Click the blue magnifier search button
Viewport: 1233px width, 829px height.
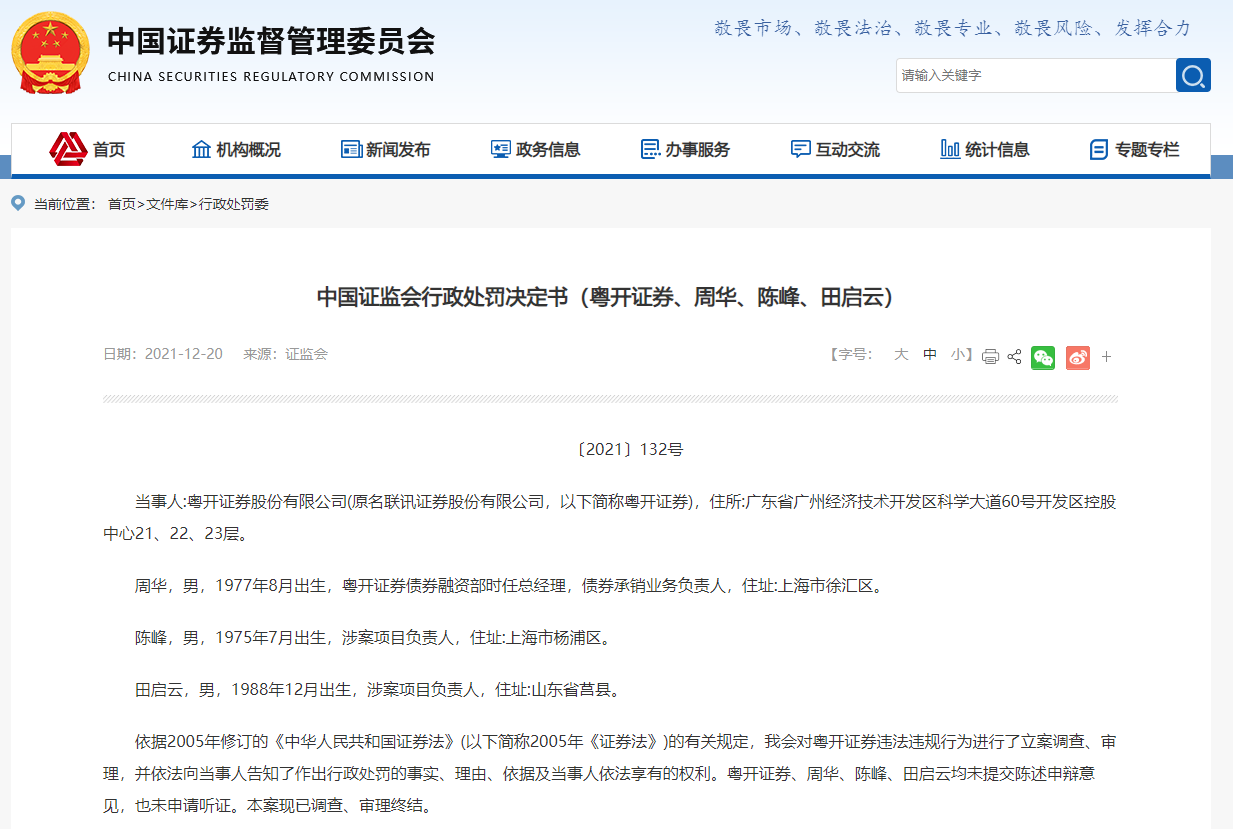pos(1192,74)
